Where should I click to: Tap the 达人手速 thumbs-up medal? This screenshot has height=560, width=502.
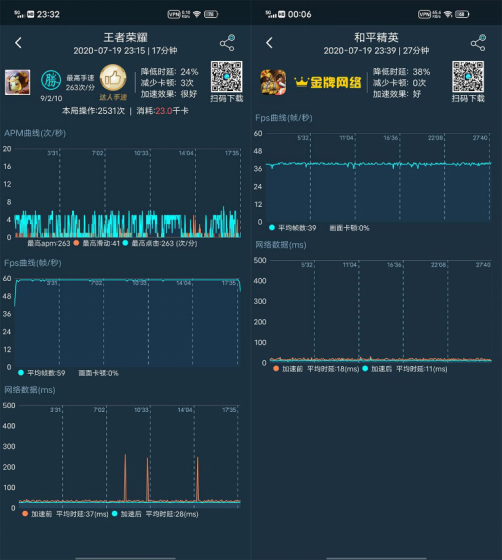pyautogui.click(x=113, y=78)
